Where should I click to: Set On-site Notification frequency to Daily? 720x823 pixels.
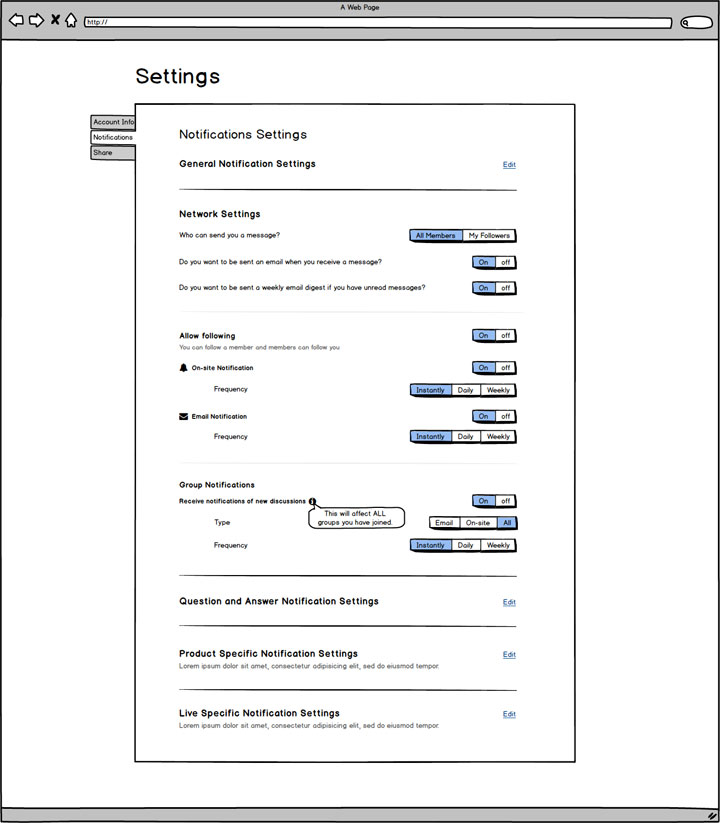pos(465,390)
